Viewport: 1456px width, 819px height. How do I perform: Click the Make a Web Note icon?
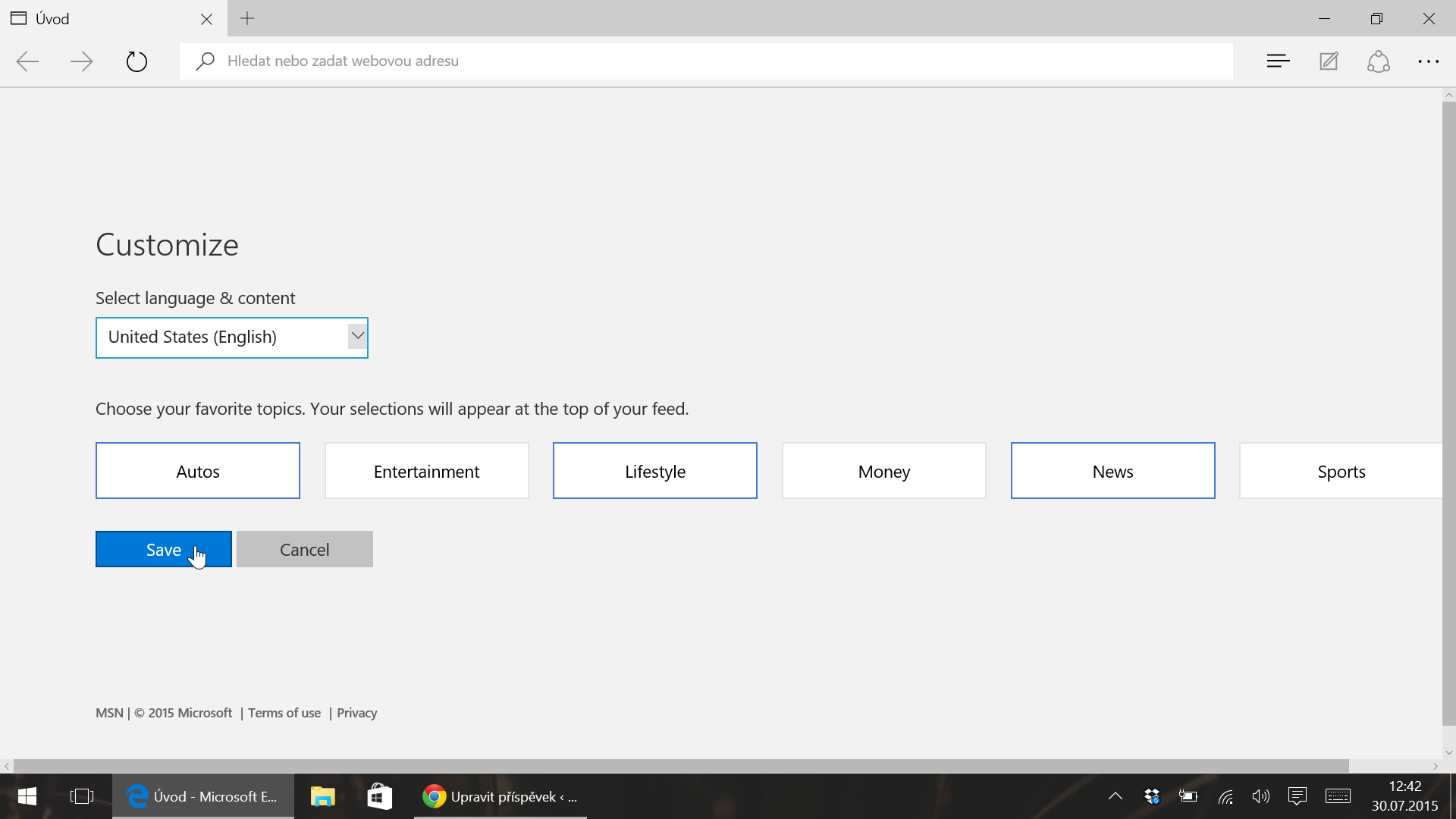1329,61
